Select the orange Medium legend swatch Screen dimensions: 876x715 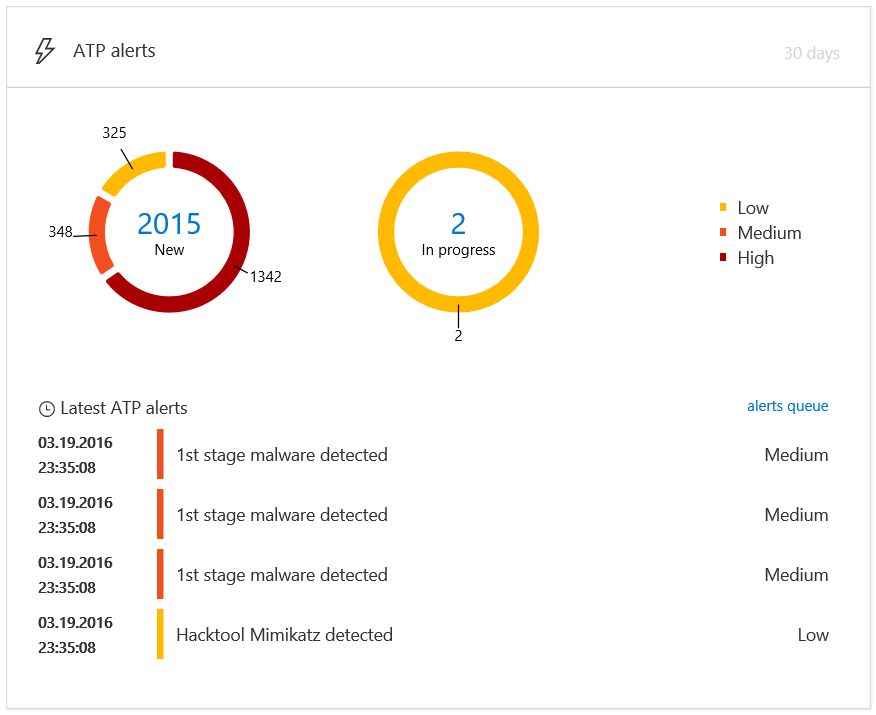(723, 233)
